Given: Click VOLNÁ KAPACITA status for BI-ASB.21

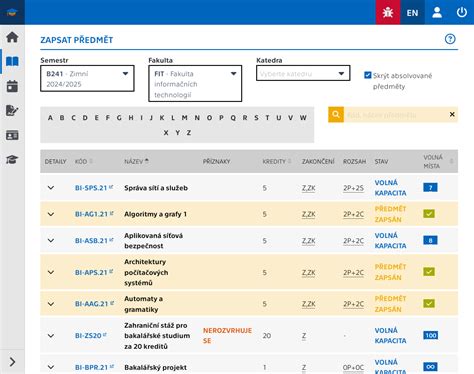Looking at the screenshot, I should coord(390,240).
